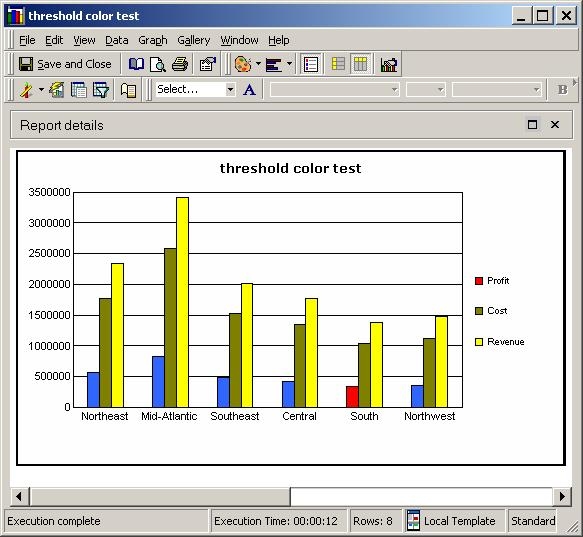Click the bar chart view icon
Viewport: 583px width, 537px height.
389,65
